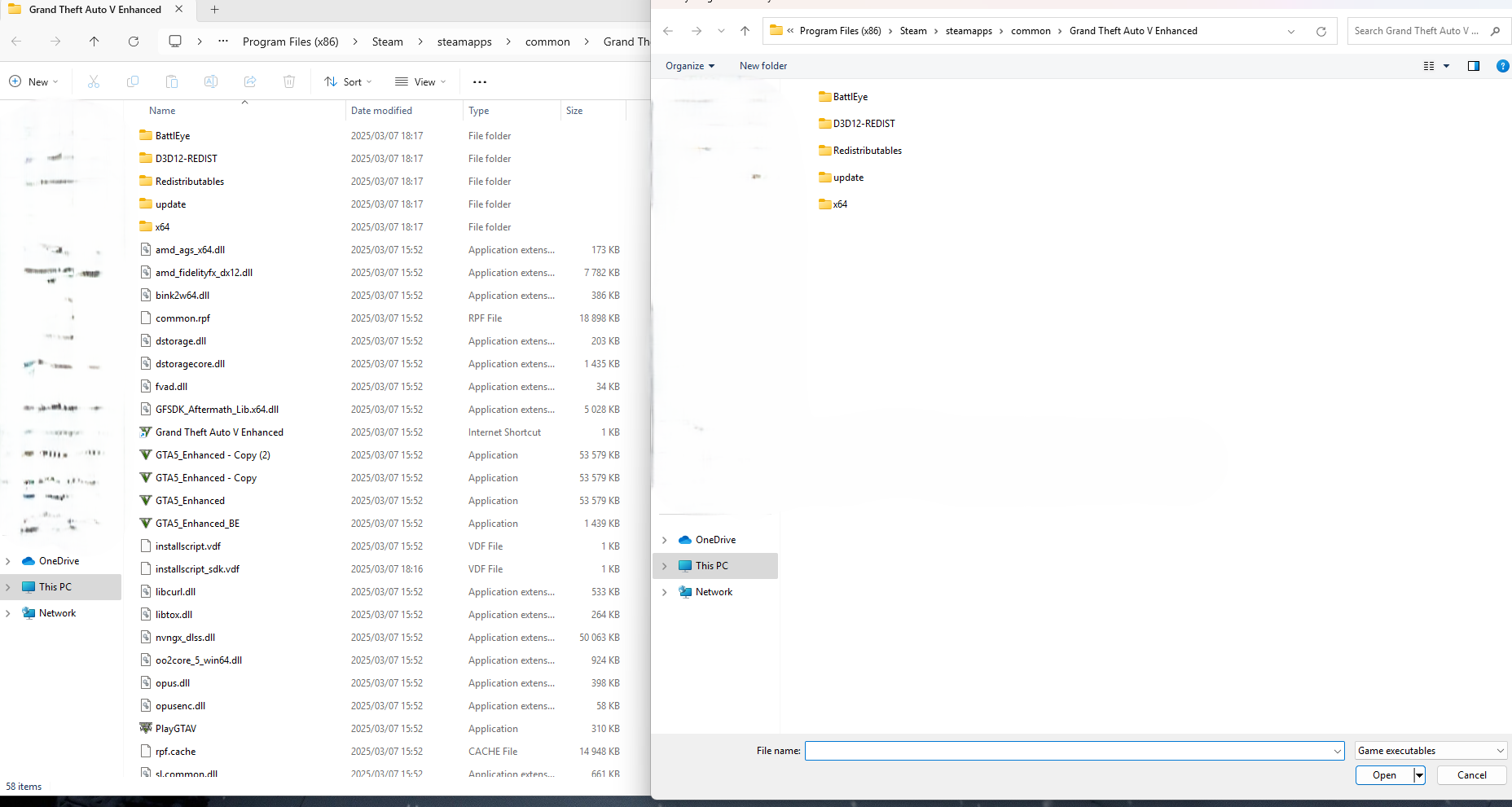This screenshot has height=807, width=1512.
Task: Click the Cancel button
Action: tap(1471, 775)
